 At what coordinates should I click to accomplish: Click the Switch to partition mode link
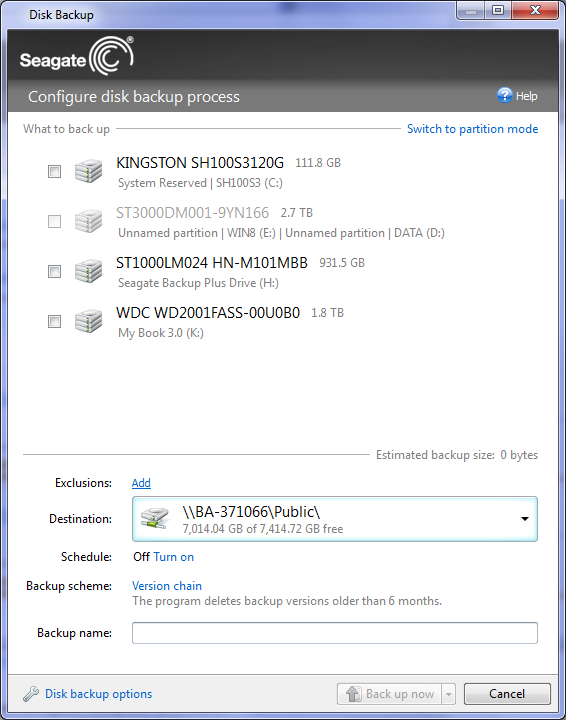472,129
